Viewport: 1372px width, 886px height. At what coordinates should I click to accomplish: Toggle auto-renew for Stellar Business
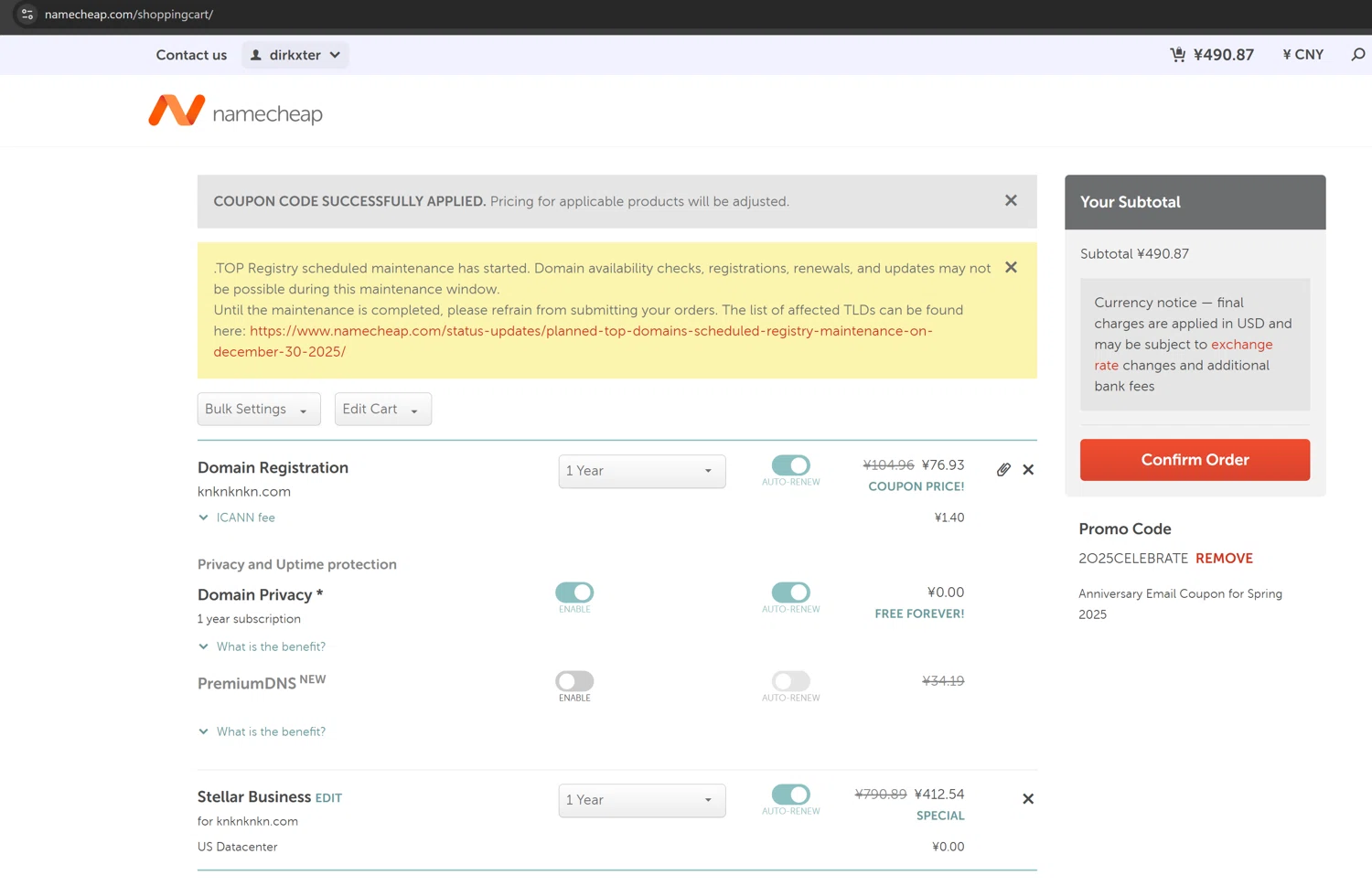pos(791,795)
